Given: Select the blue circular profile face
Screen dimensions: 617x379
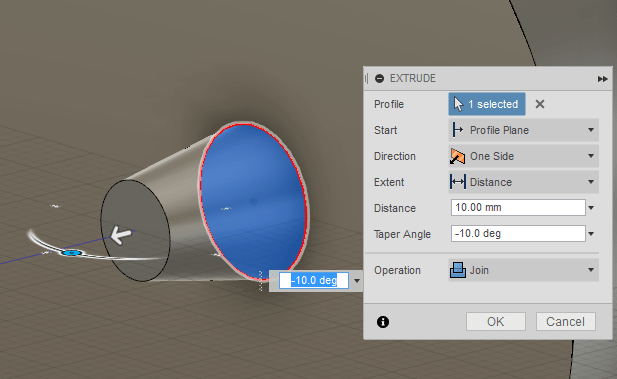Looking at the screenshot, I should coord(253,201).
